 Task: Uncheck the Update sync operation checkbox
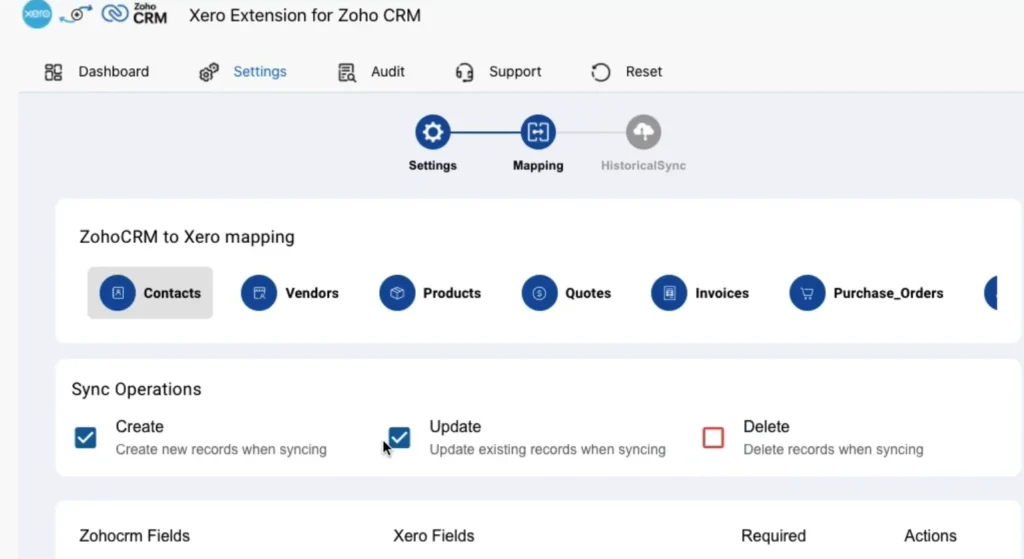[399, 438]
